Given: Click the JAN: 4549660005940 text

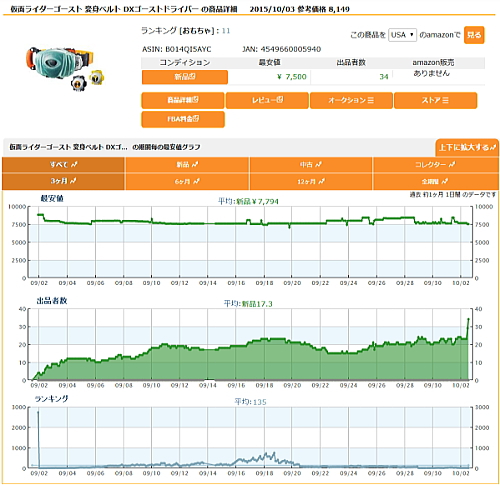Looking at the screenshot, I should coord(281,50).
